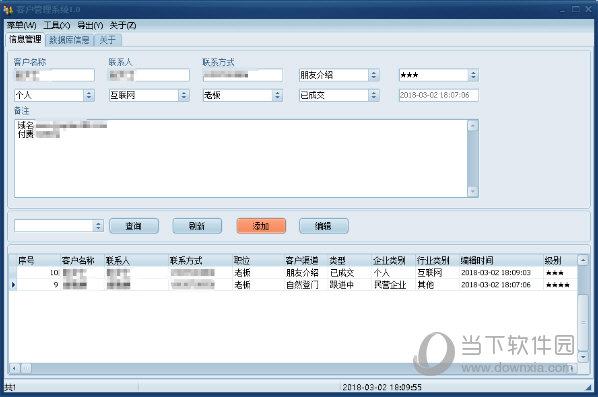Expand the 已成交 status dropdown
Screen dimensions: 598x397
pos(374,95)
